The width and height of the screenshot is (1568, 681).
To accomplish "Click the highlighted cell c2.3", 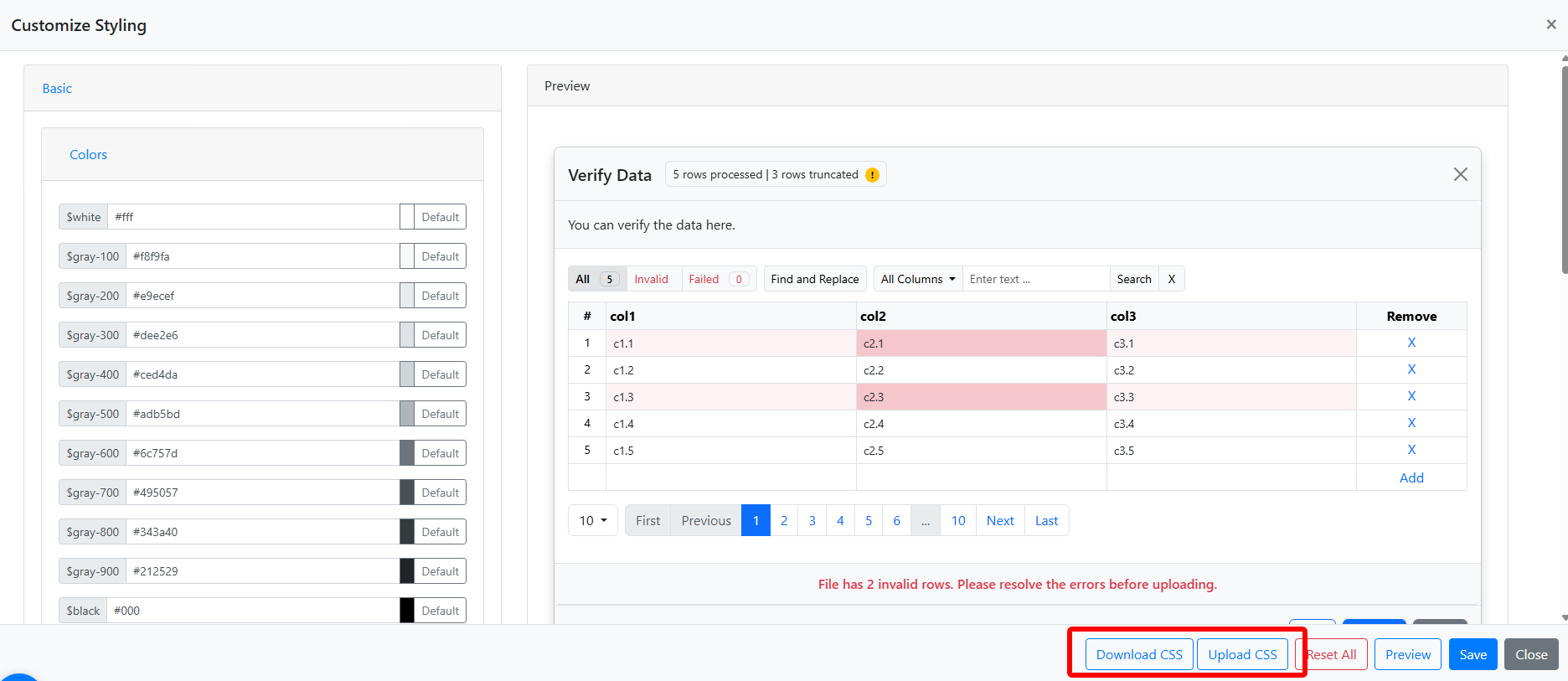I will tap(982, 397).
